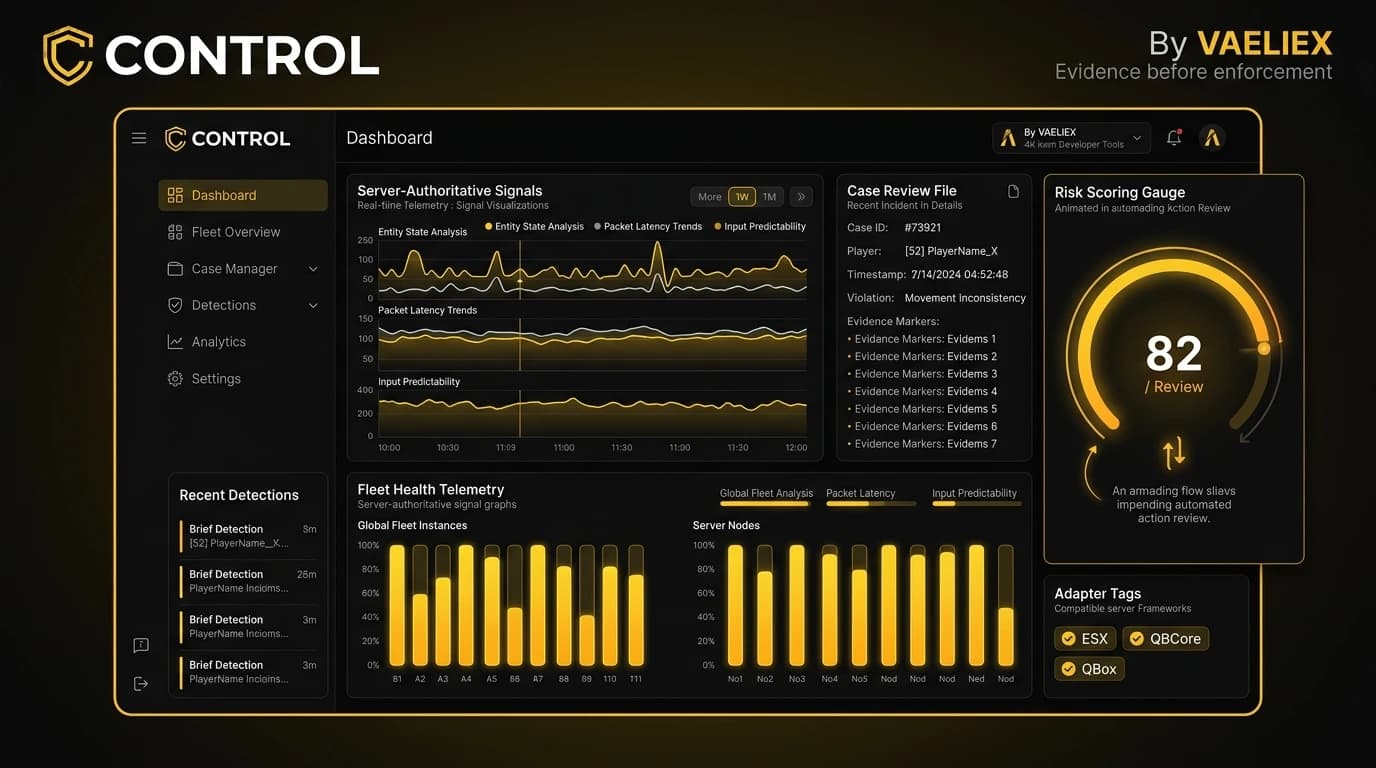Click Case ID #73921
The width and height of the screenshot is (1376, 768).
click(x=923, y=228)
